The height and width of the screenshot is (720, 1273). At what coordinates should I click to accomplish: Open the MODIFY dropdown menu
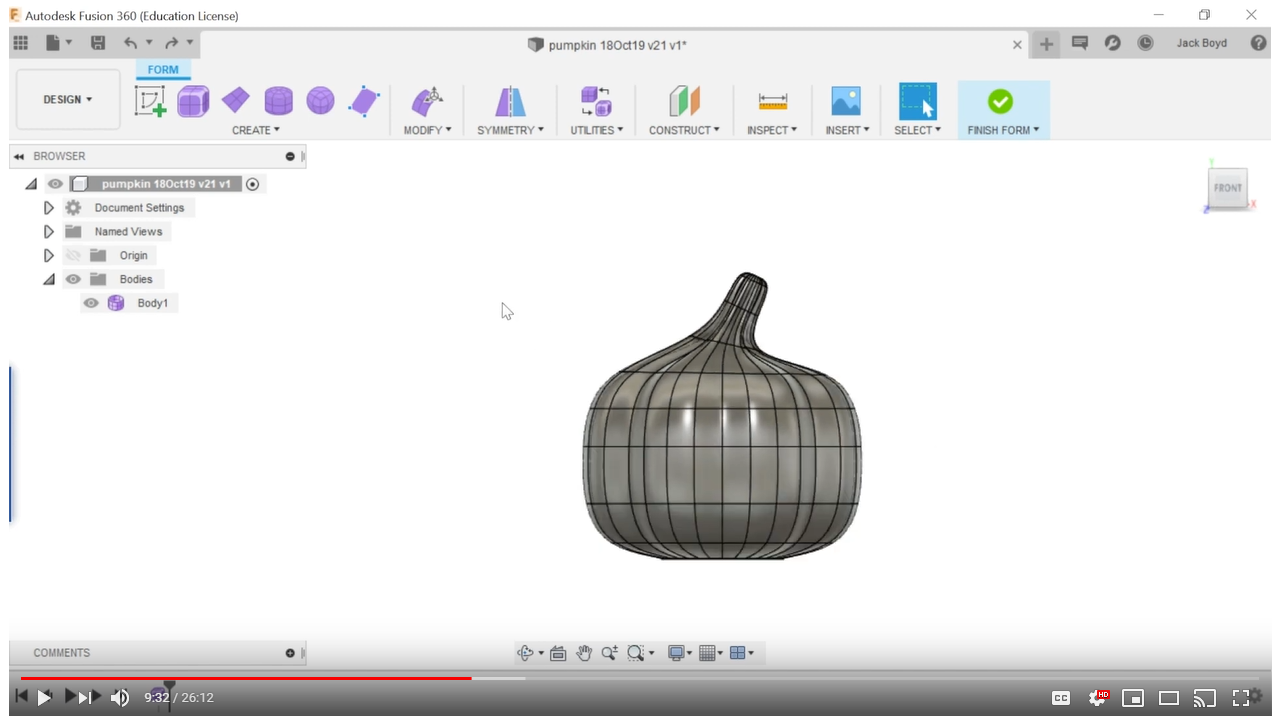(428, 130)
